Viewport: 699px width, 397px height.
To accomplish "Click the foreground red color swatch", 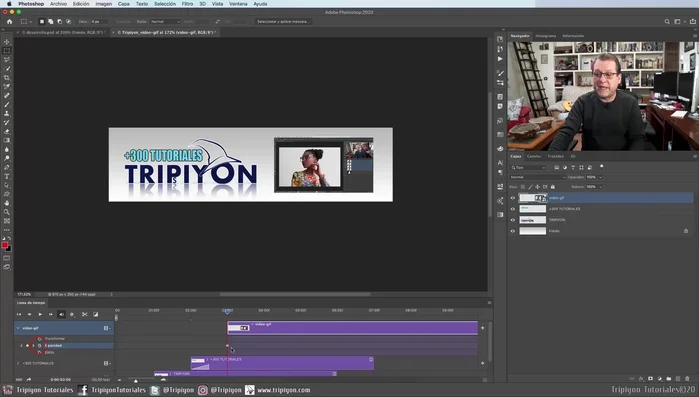I will 4,245.
